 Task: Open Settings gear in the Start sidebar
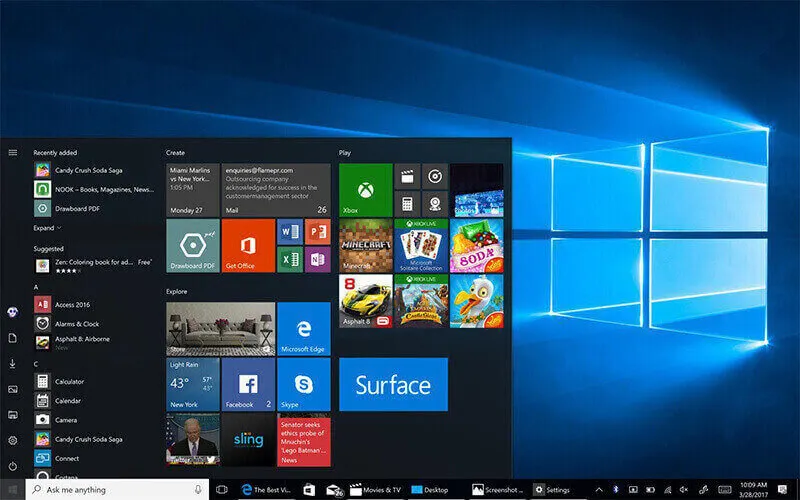click(13, 440)
